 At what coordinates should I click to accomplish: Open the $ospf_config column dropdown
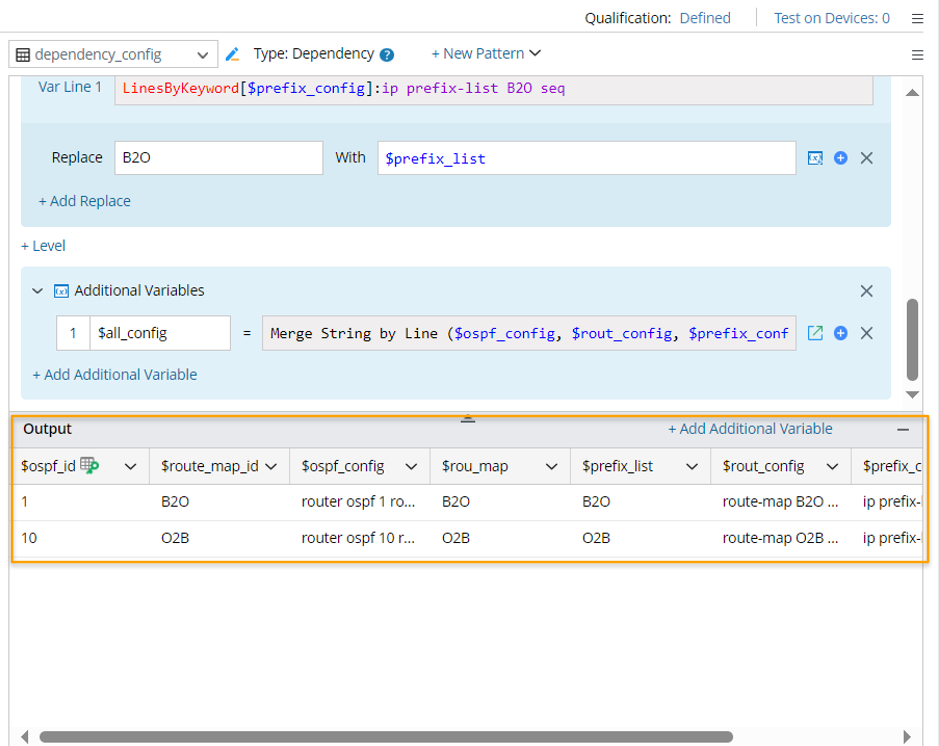(411, 467)
